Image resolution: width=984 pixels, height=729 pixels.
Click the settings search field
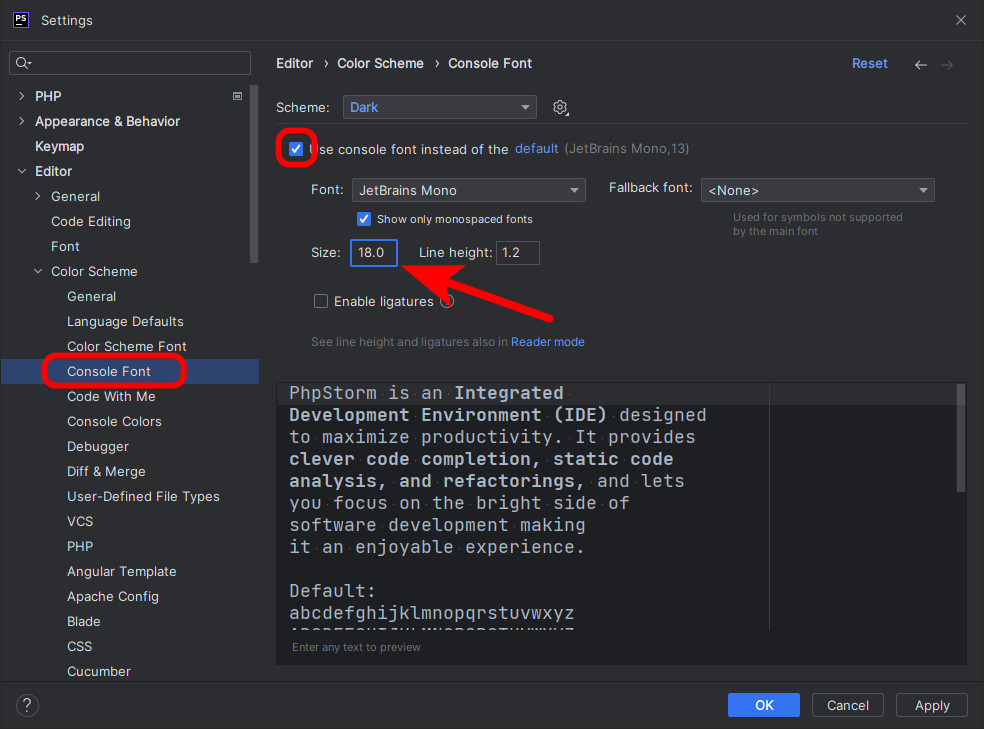(130, 63)
